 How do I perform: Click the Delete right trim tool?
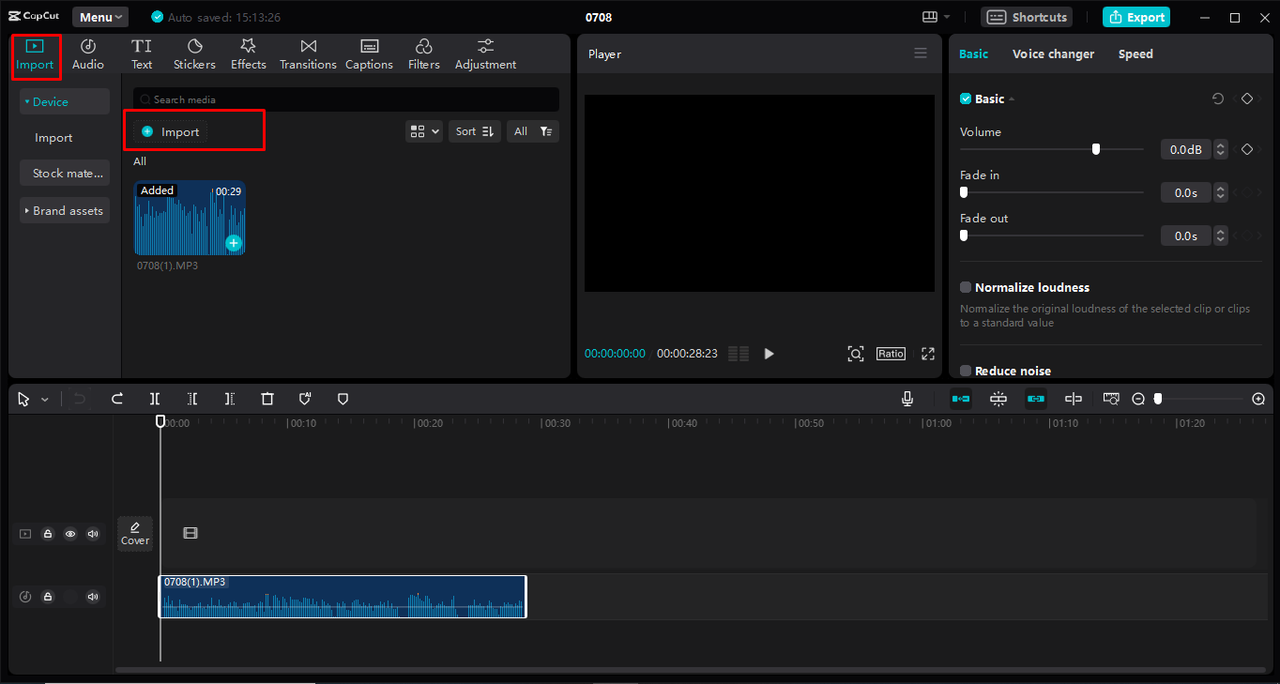[x=229, y=399]
